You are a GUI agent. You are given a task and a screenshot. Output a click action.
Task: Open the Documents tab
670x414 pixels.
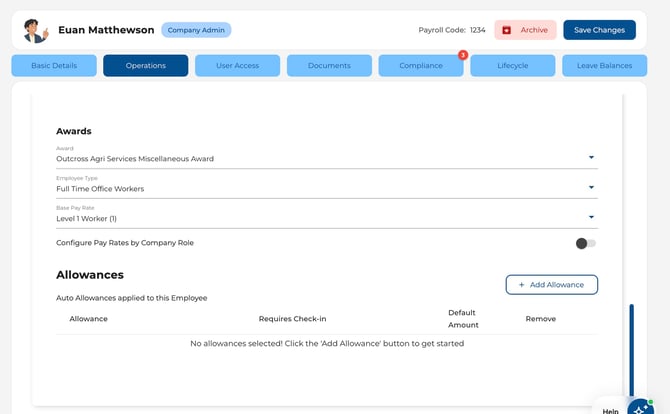(329, 65)
